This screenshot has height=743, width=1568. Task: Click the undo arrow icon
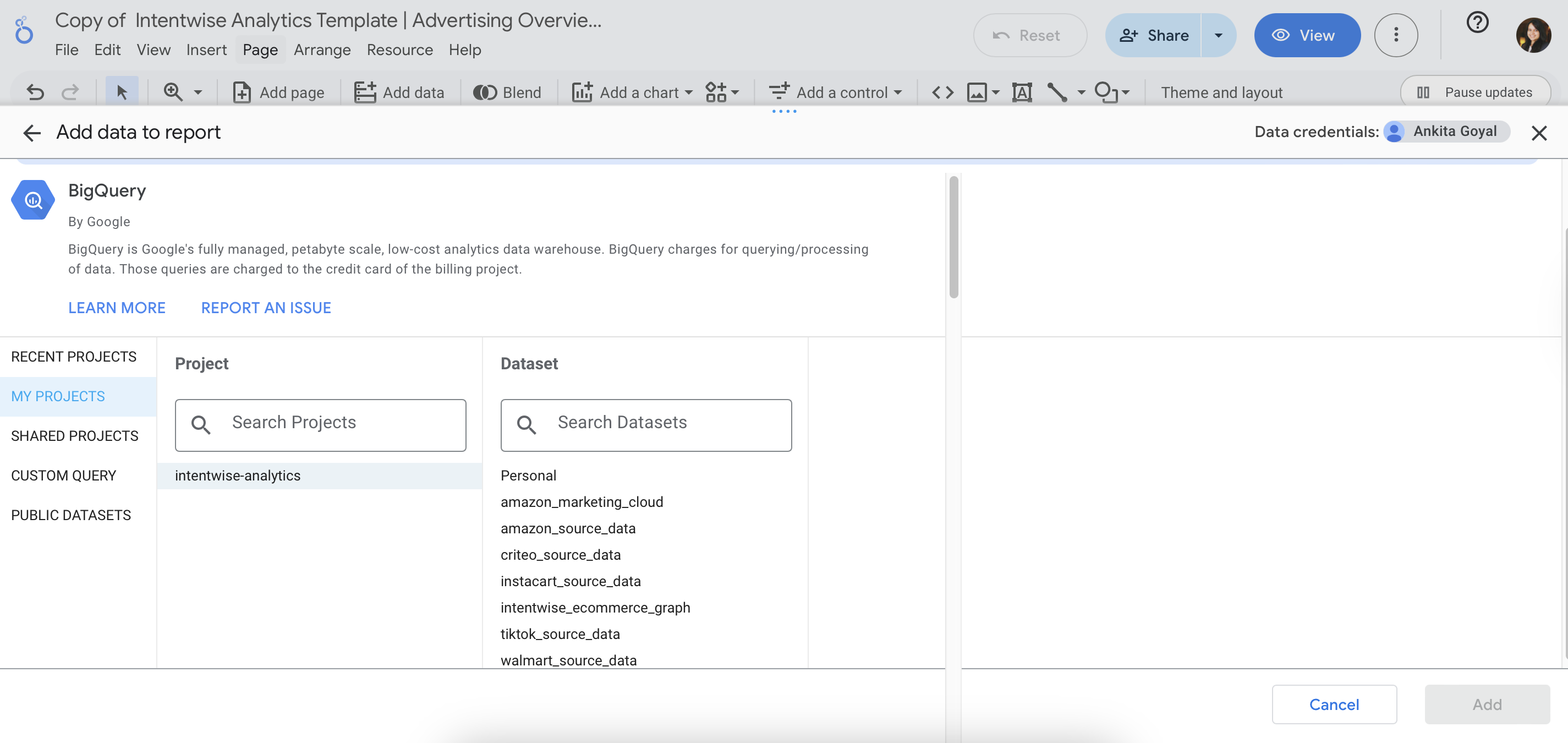(35, 92)
